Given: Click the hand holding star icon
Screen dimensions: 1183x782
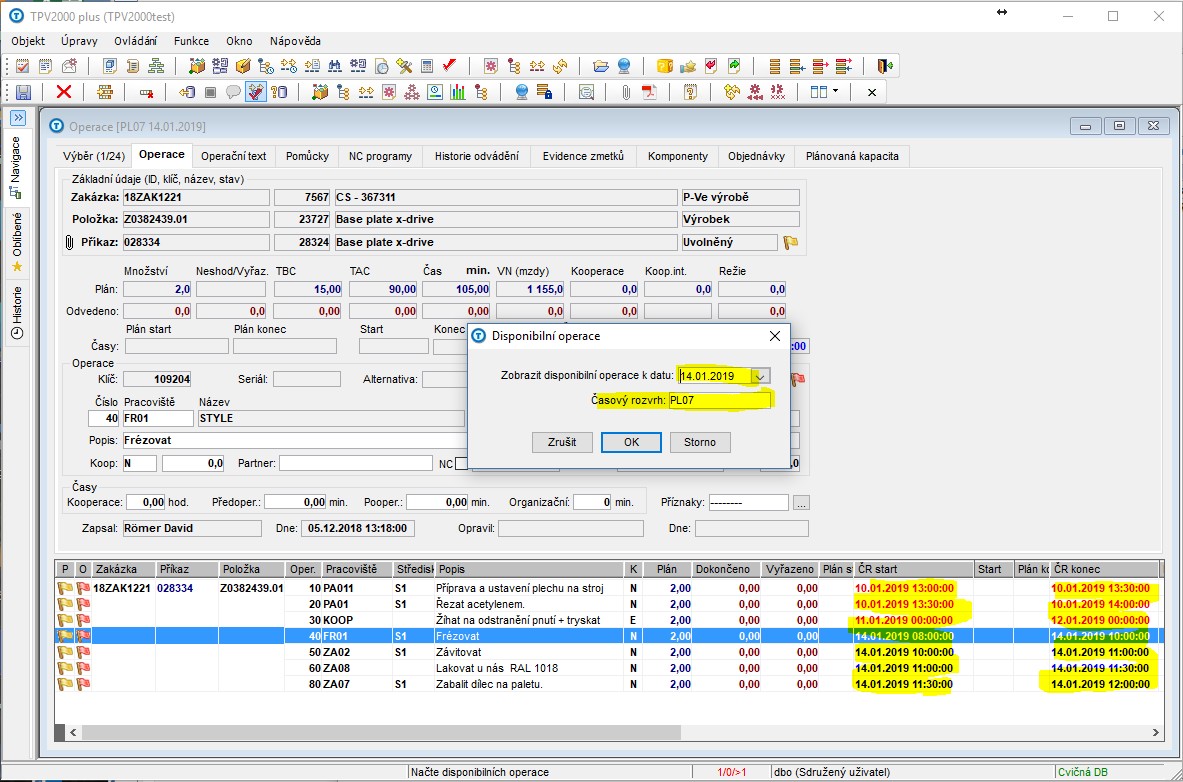Looking at the screenshot, I should click(688, 66).
